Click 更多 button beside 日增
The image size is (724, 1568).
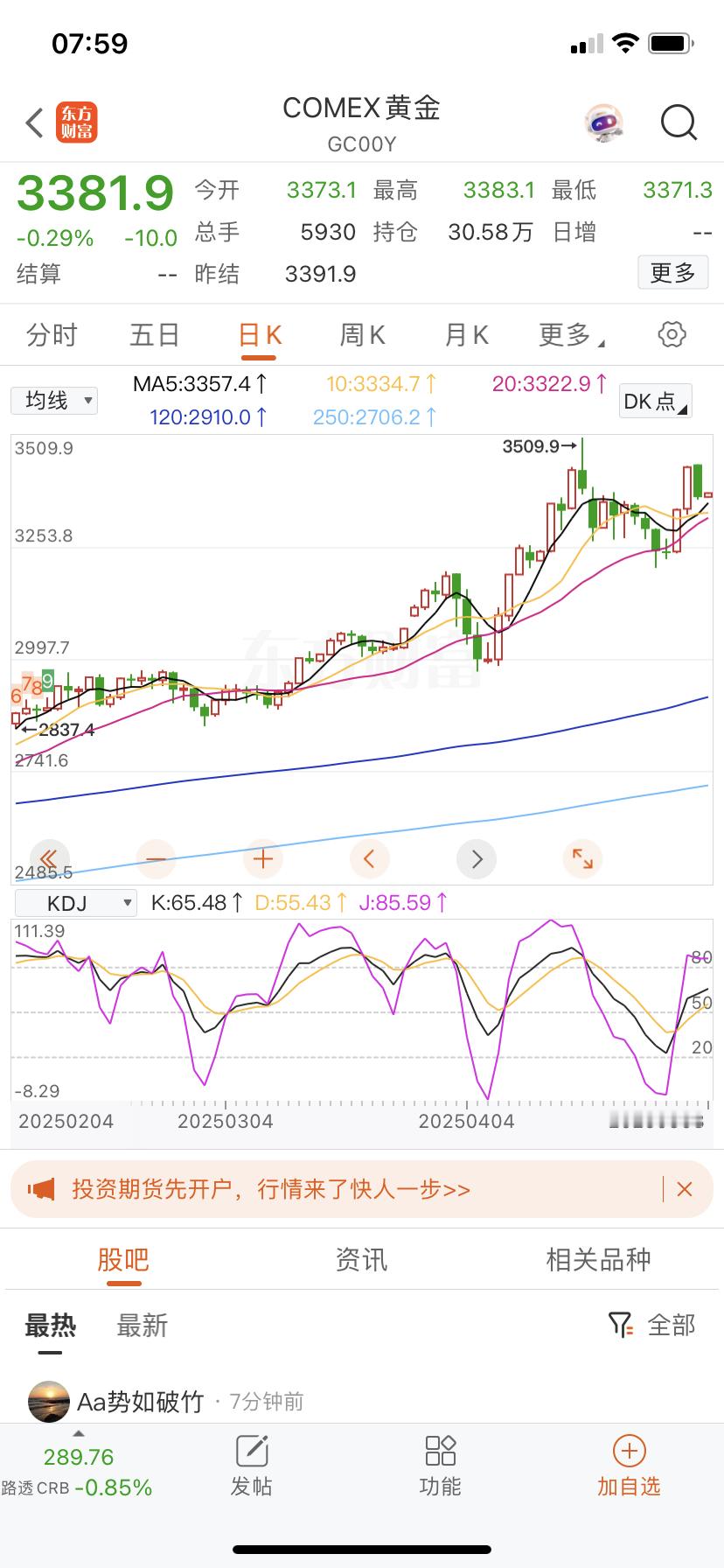672,273
